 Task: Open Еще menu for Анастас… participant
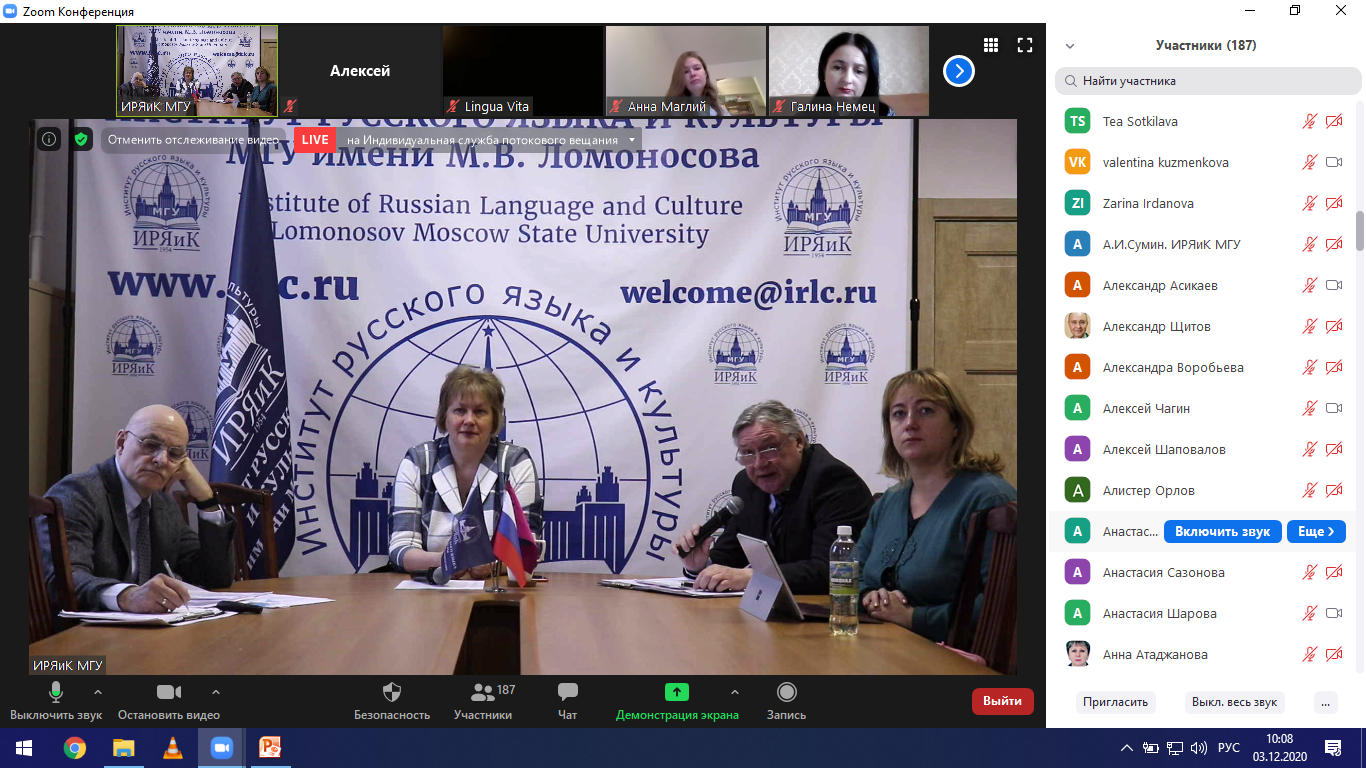pos(1316,532)
